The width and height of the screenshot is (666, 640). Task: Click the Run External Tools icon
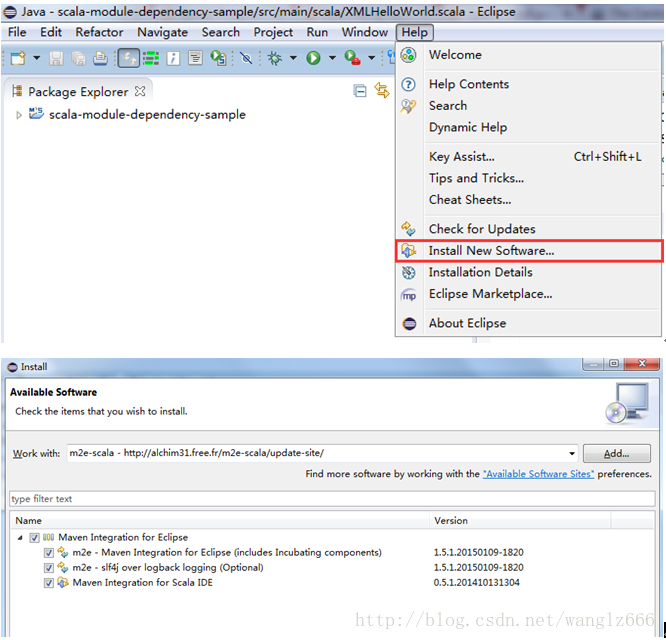click(x=353, y=58)
